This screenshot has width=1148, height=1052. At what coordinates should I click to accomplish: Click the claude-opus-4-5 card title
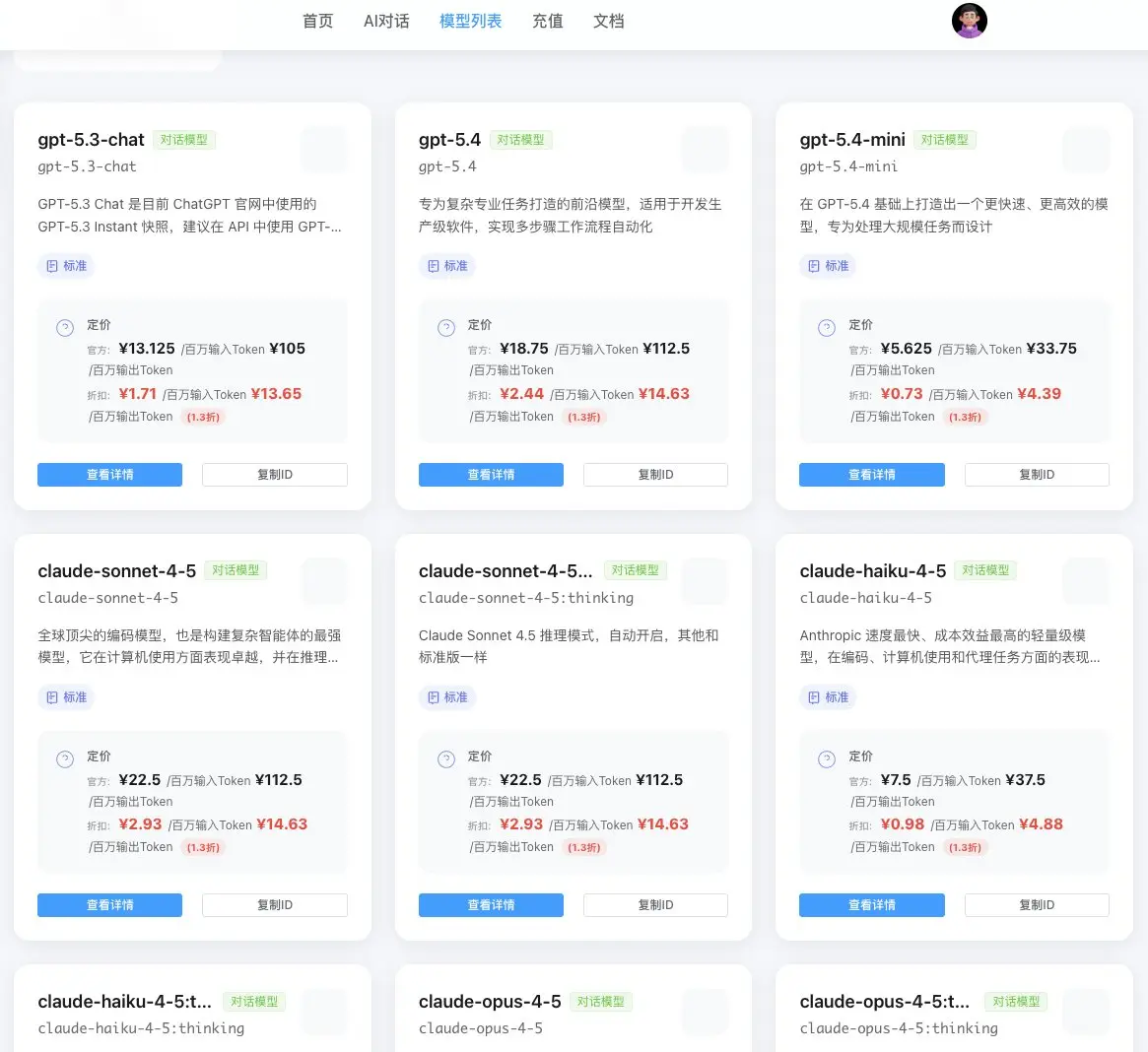[x=490, y=1002]
